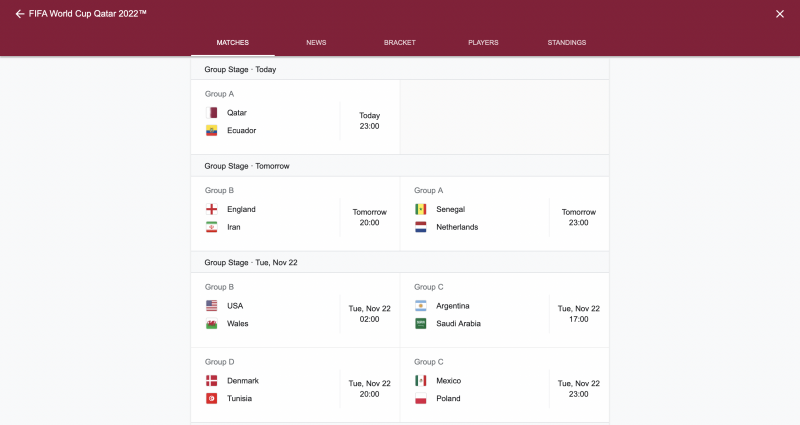Switch to the Players tab
The height and width of the screenshot is (425, 800).
coord(483,43)
